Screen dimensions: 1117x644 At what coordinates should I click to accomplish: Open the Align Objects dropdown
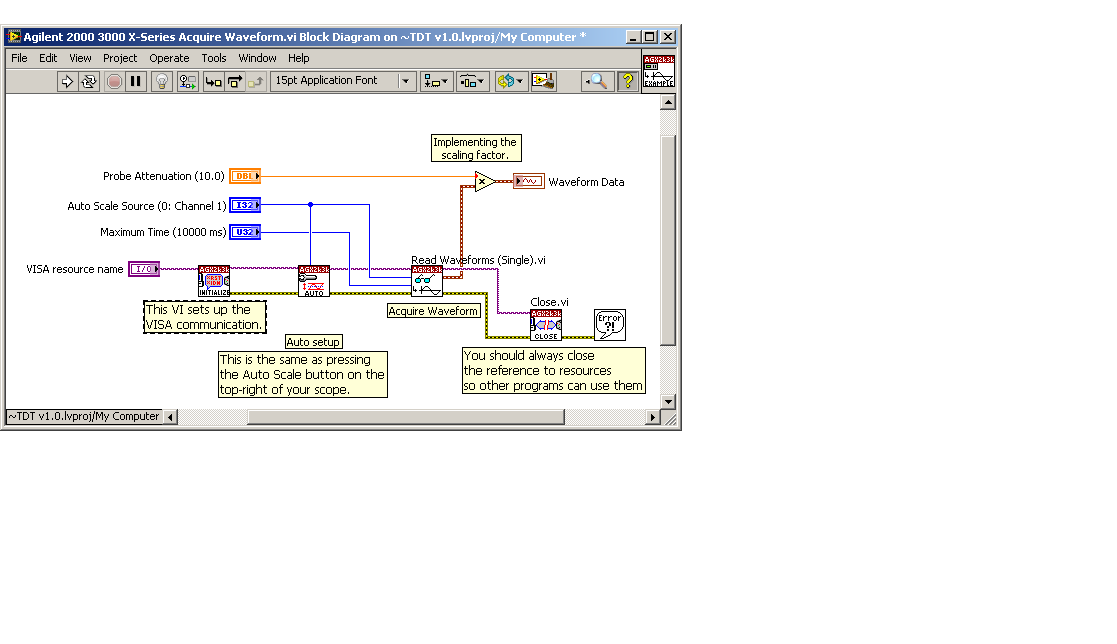tap(435, 82)
